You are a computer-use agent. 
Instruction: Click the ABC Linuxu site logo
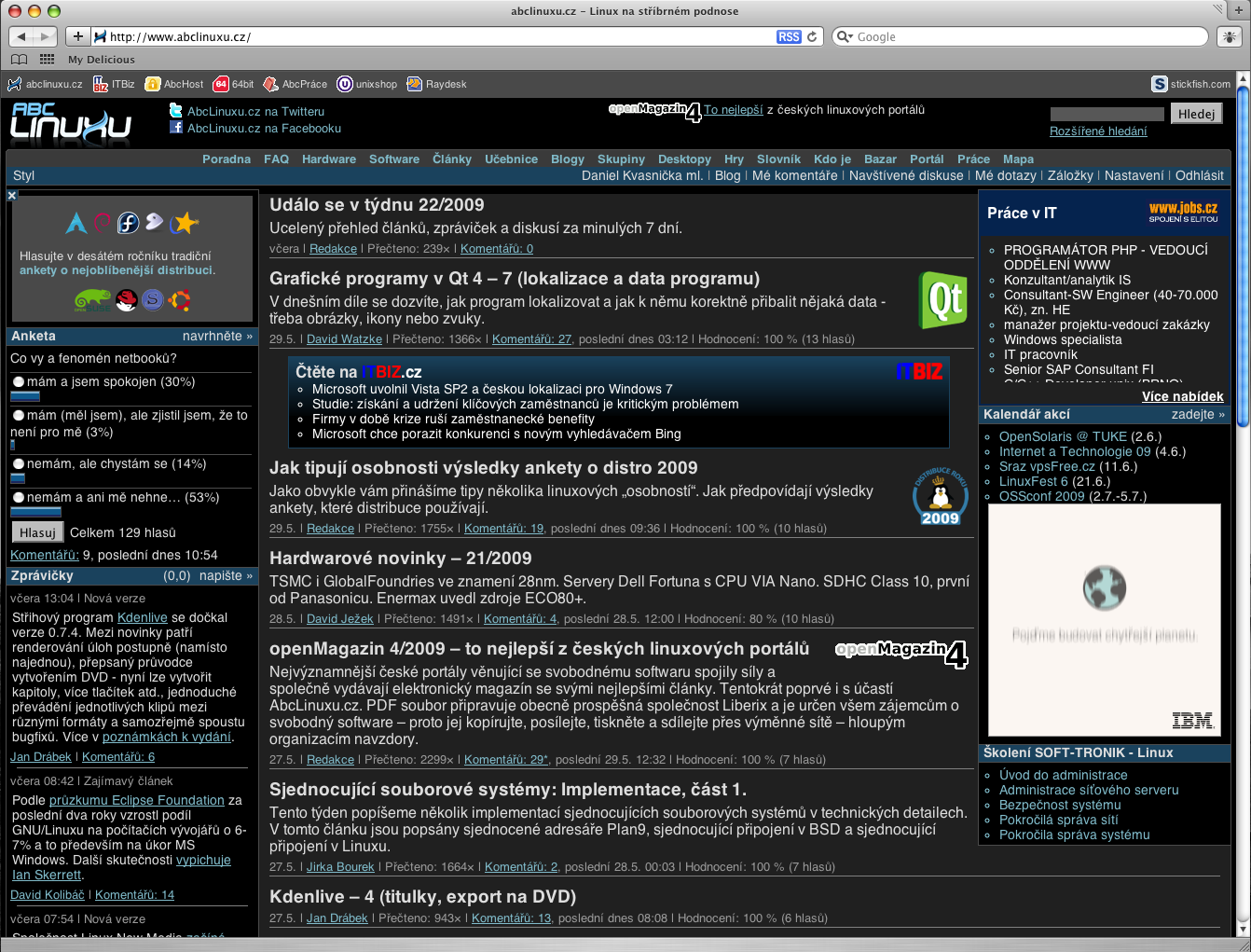point(71,122)
